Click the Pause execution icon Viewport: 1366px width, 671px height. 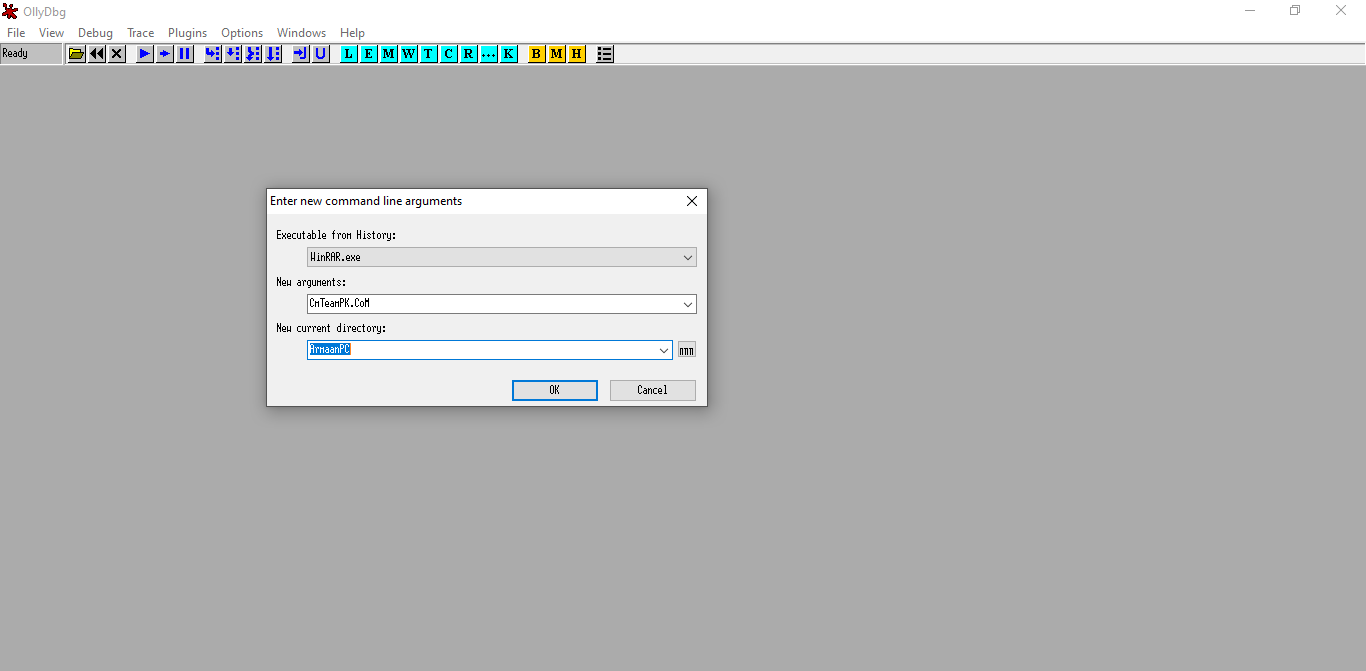pyautogui.click(x=185, y=54)
